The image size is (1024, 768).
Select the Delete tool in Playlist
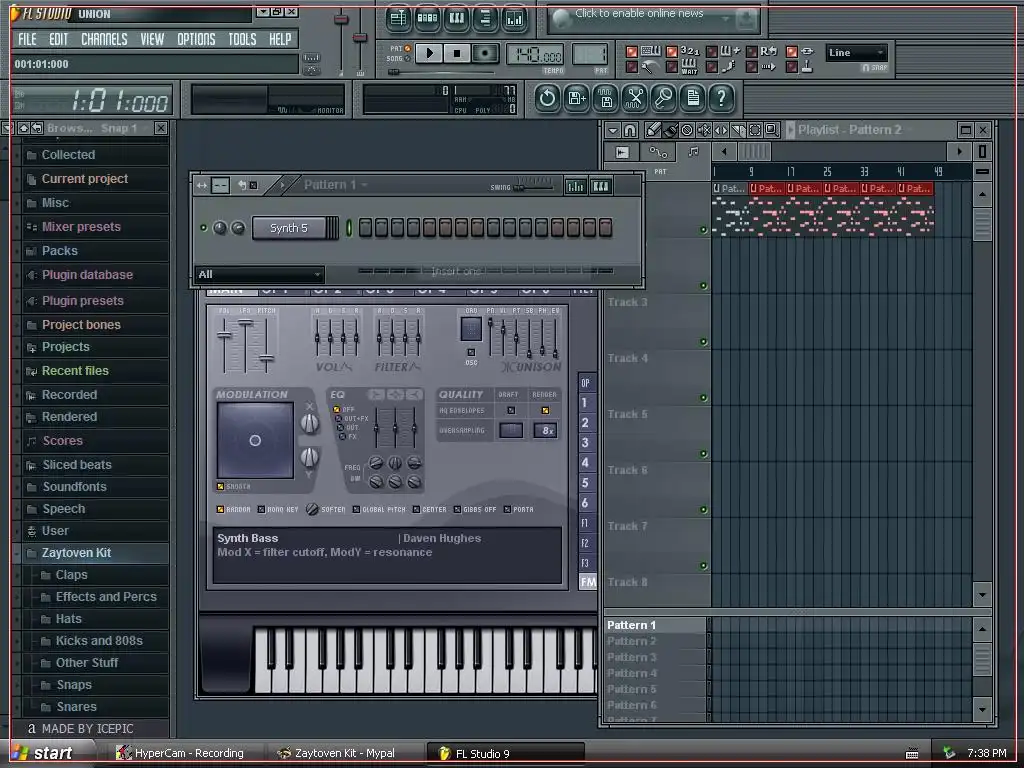tap(687, 130)
